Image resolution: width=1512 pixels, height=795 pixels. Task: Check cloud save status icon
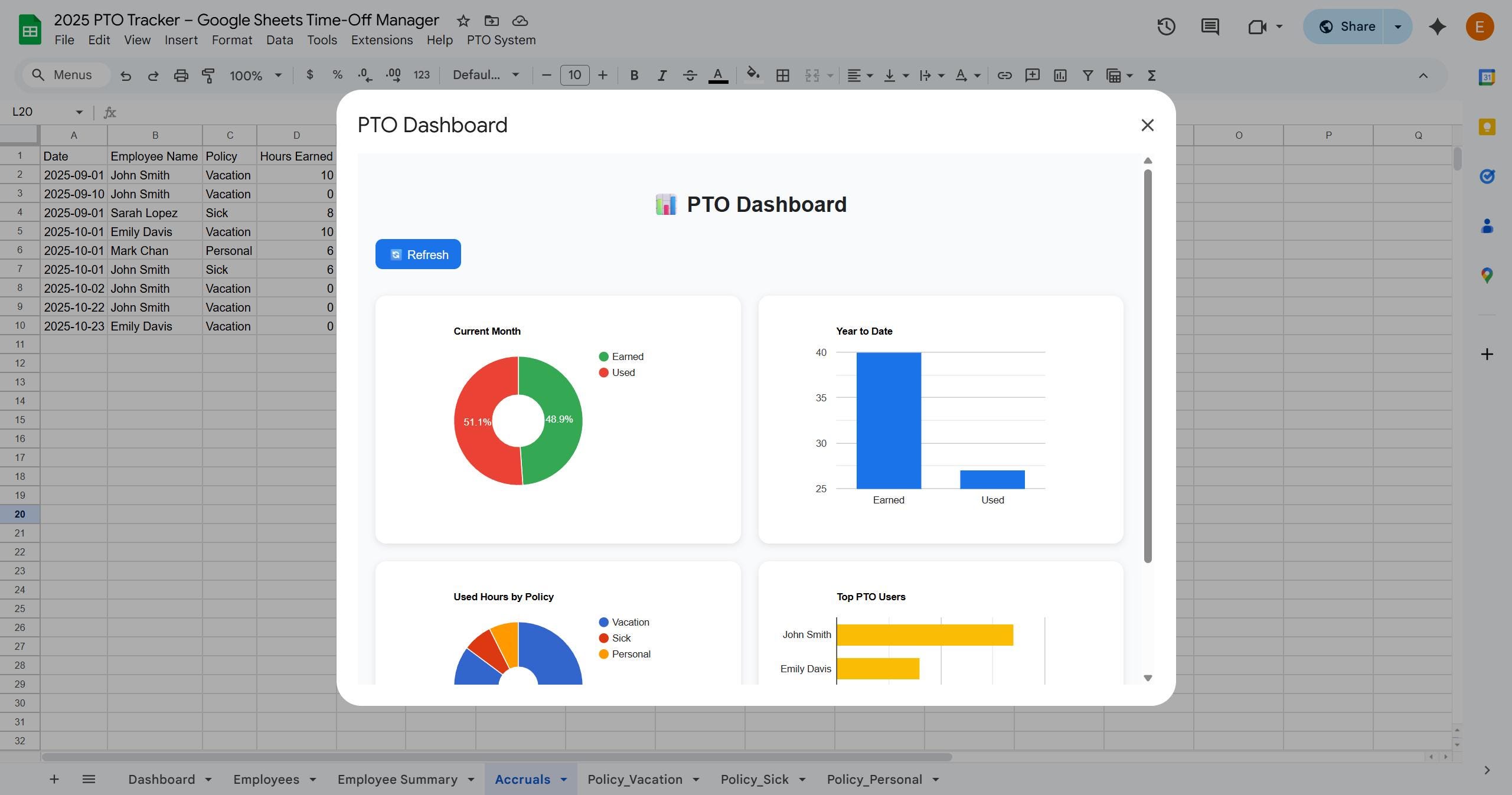coord(520,21)
